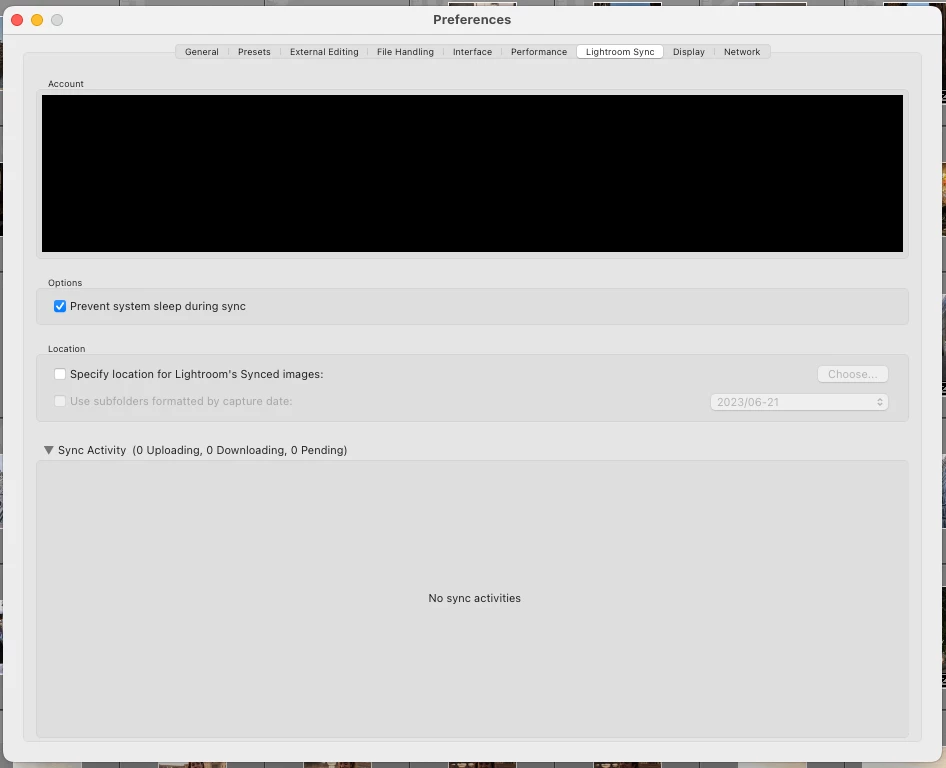Minimize the Preferences window
Viewport: 946px width, 768px height.
(37, 20)
